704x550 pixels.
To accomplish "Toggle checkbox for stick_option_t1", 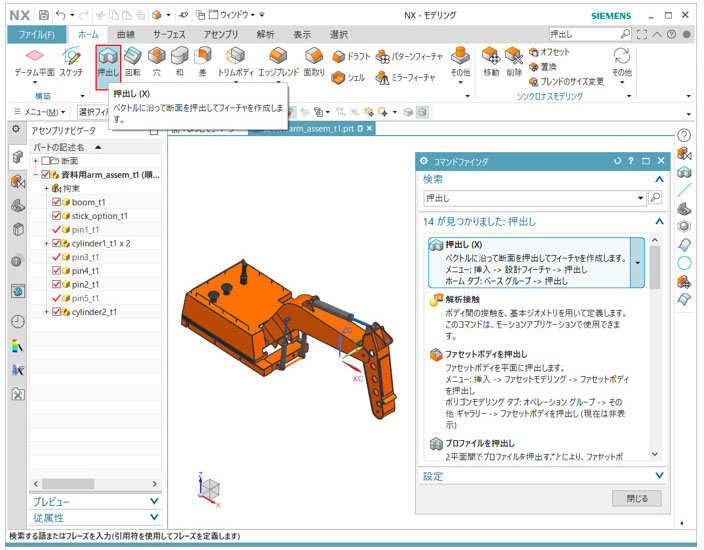I will (56, 216).
